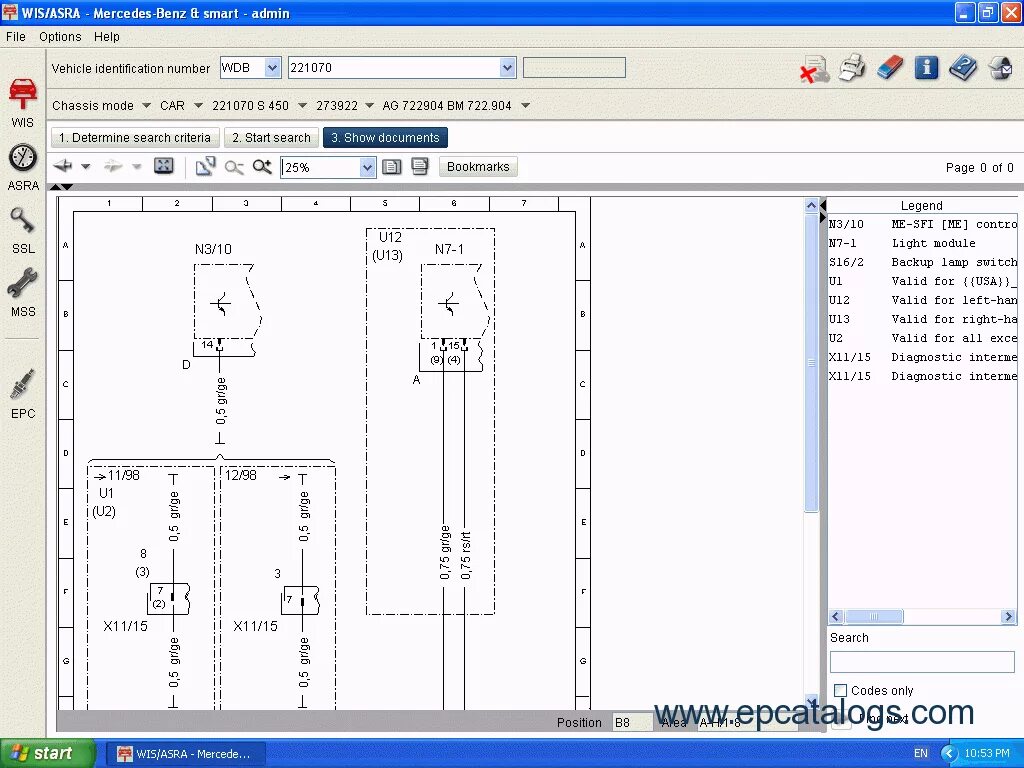The image size is (1024, 768).
Task: Select the S16/2 Backup lamp switch row
Action: click(x=922, y=262)
